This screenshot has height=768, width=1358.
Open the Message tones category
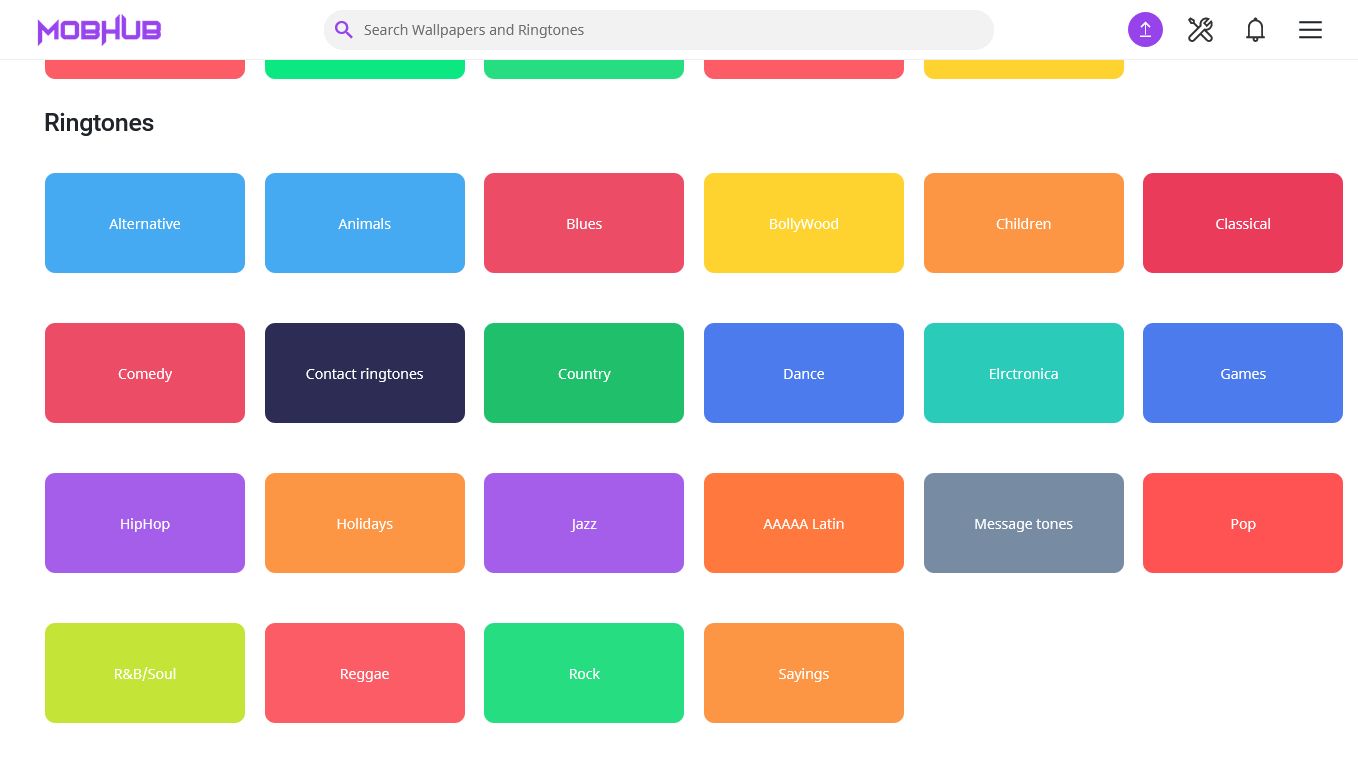(x=1024, y=523)
